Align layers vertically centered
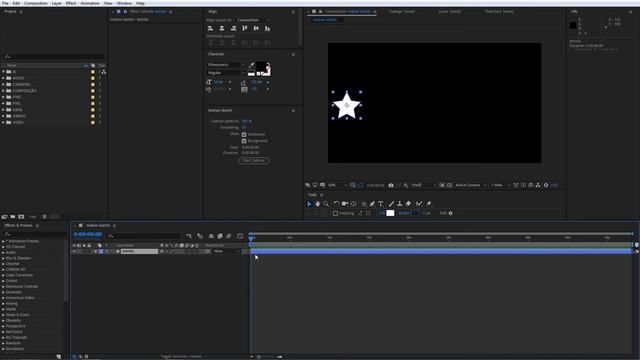 [256, 28]
